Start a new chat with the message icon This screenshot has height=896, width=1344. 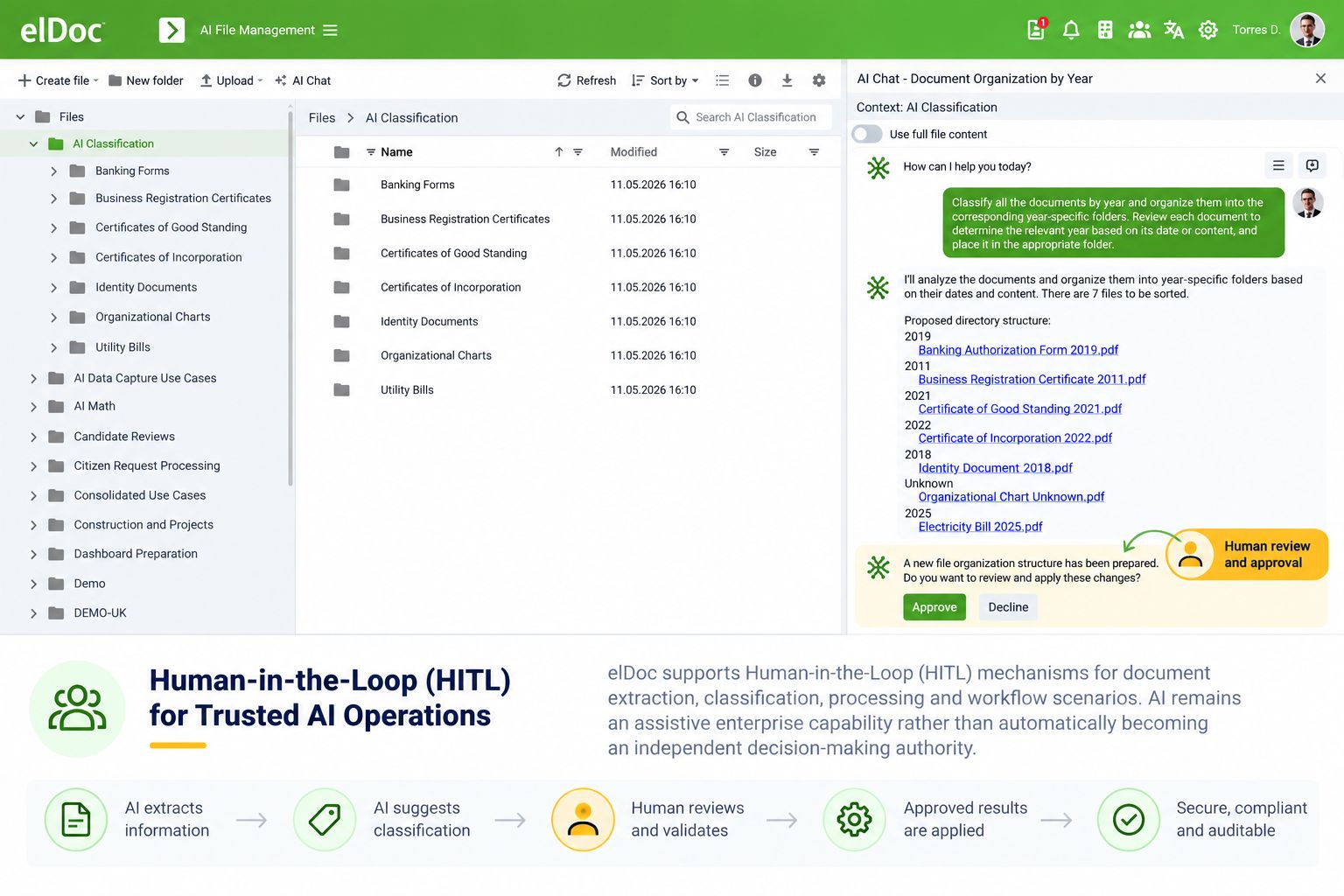click(1312, 165)
